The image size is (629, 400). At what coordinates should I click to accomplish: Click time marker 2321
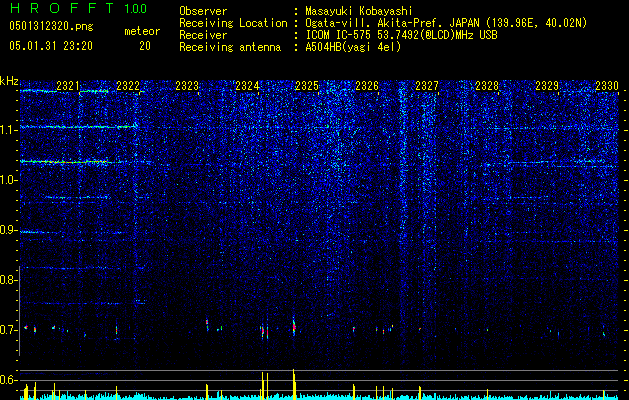click(68, 86)
